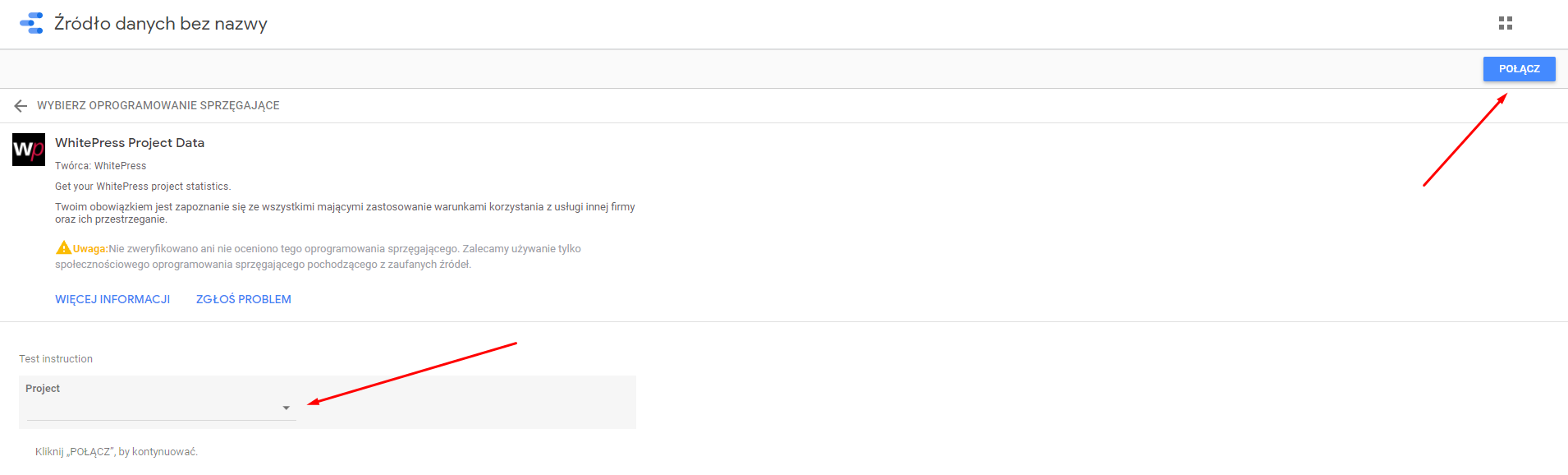
Task: Click the 'Project' field label
Action: pos(43,389)
